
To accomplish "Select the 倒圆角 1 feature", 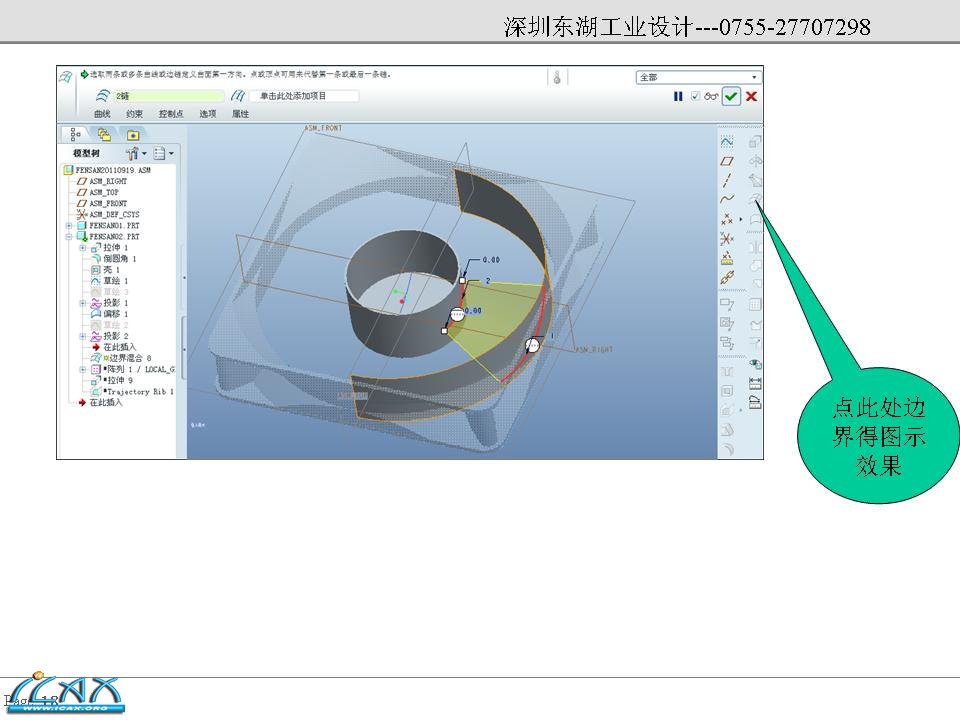I will point(113,259).
